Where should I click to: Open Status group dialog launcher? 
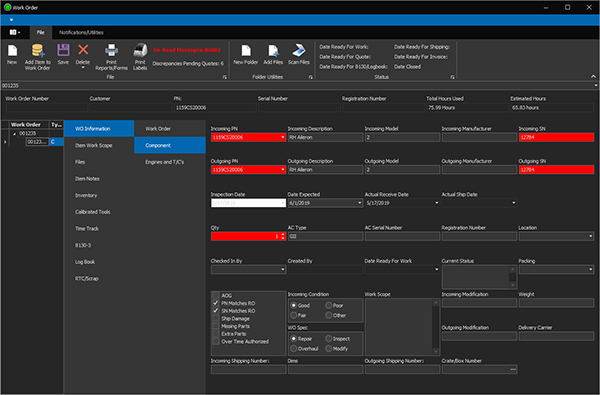(x=452, y=77)
